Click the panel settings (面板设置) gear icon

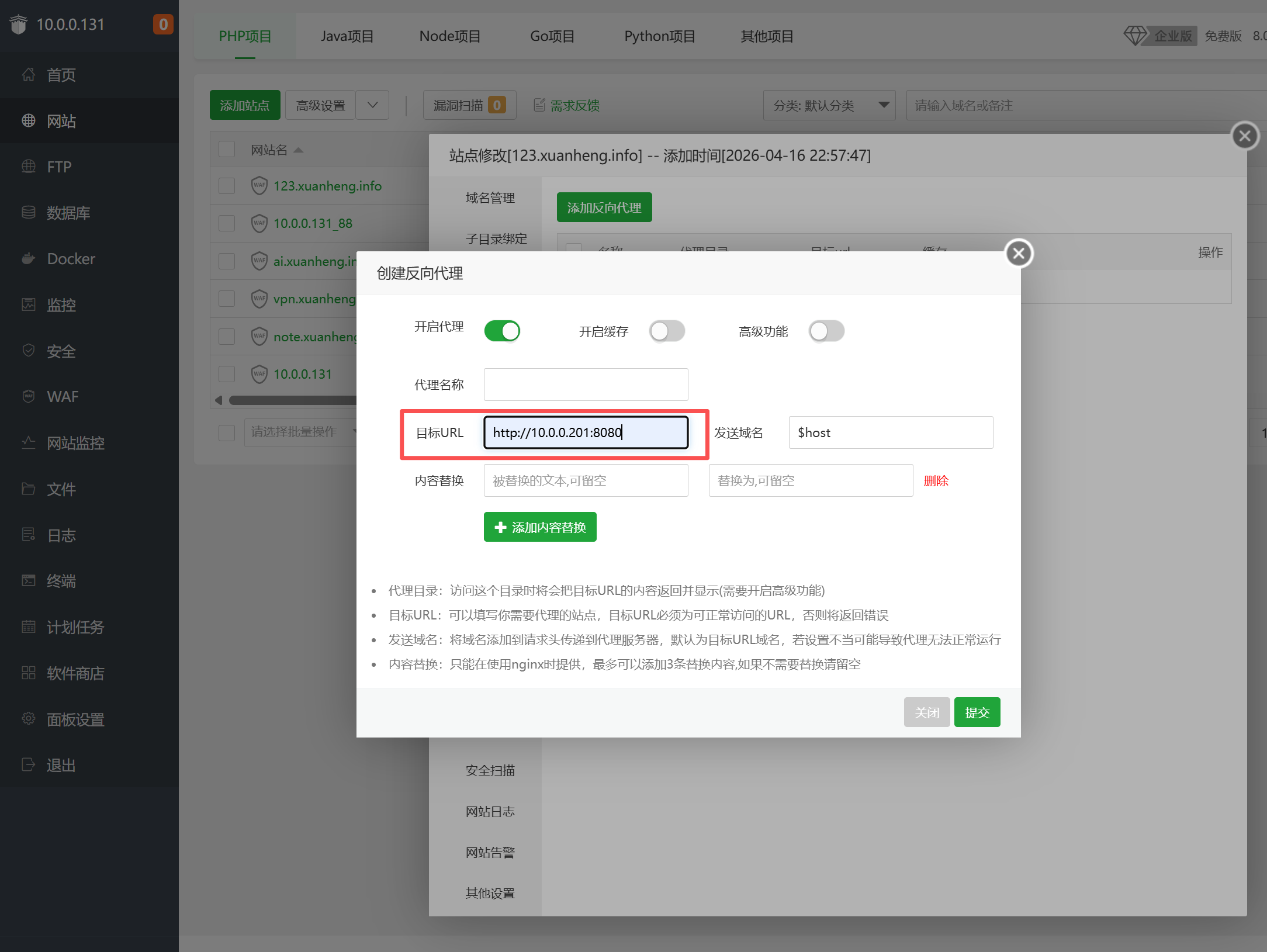pos(28,719)
